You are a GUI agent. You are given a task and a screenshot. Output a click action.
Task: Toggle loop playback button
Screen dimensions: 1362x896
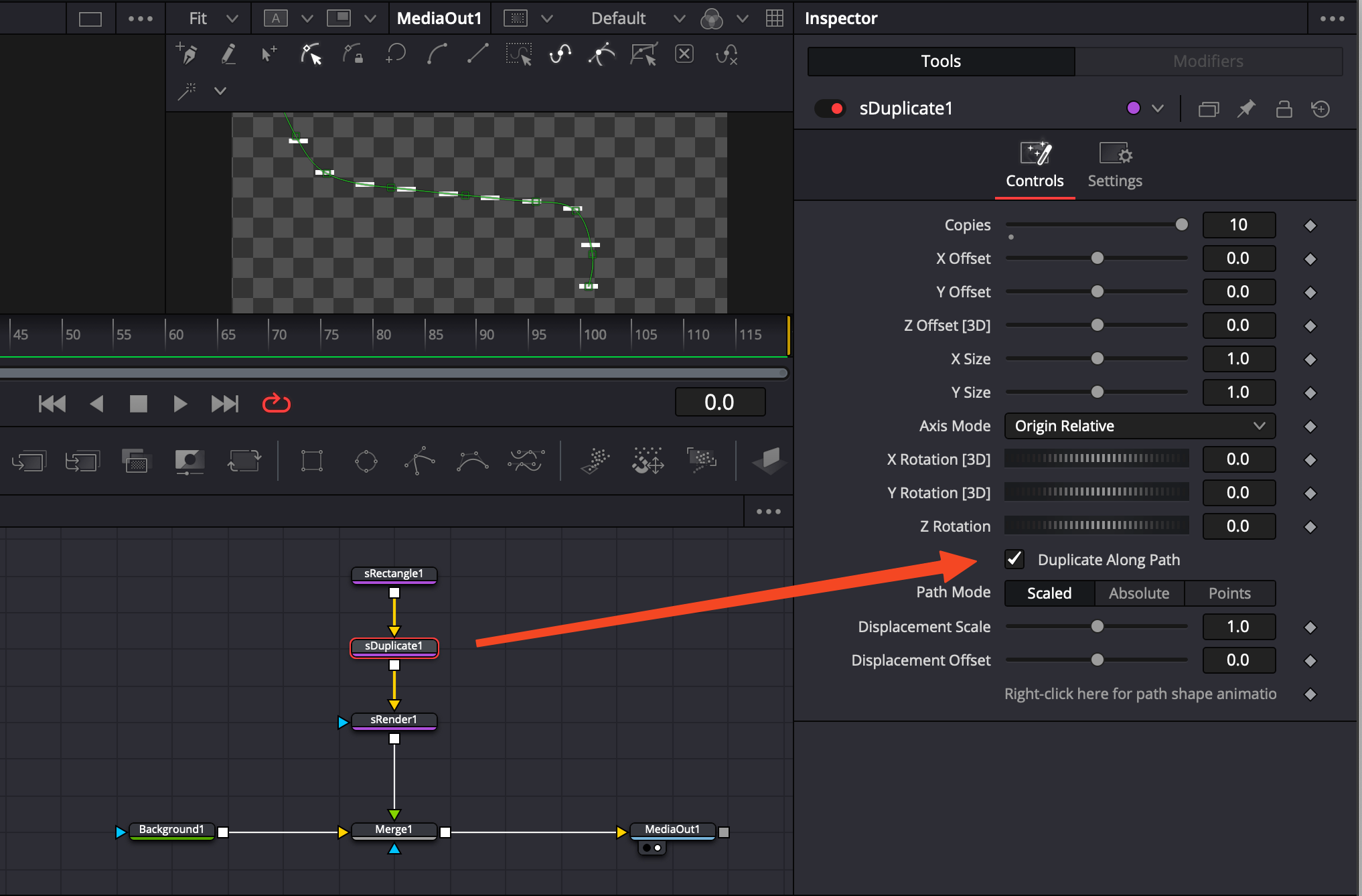tap(276, 403)
